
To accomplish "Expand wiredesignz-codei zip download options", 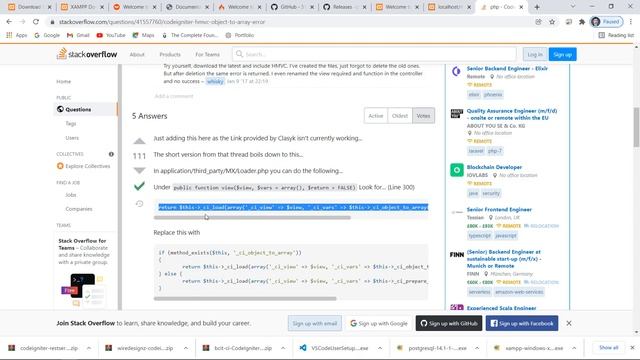I will 186,348.
